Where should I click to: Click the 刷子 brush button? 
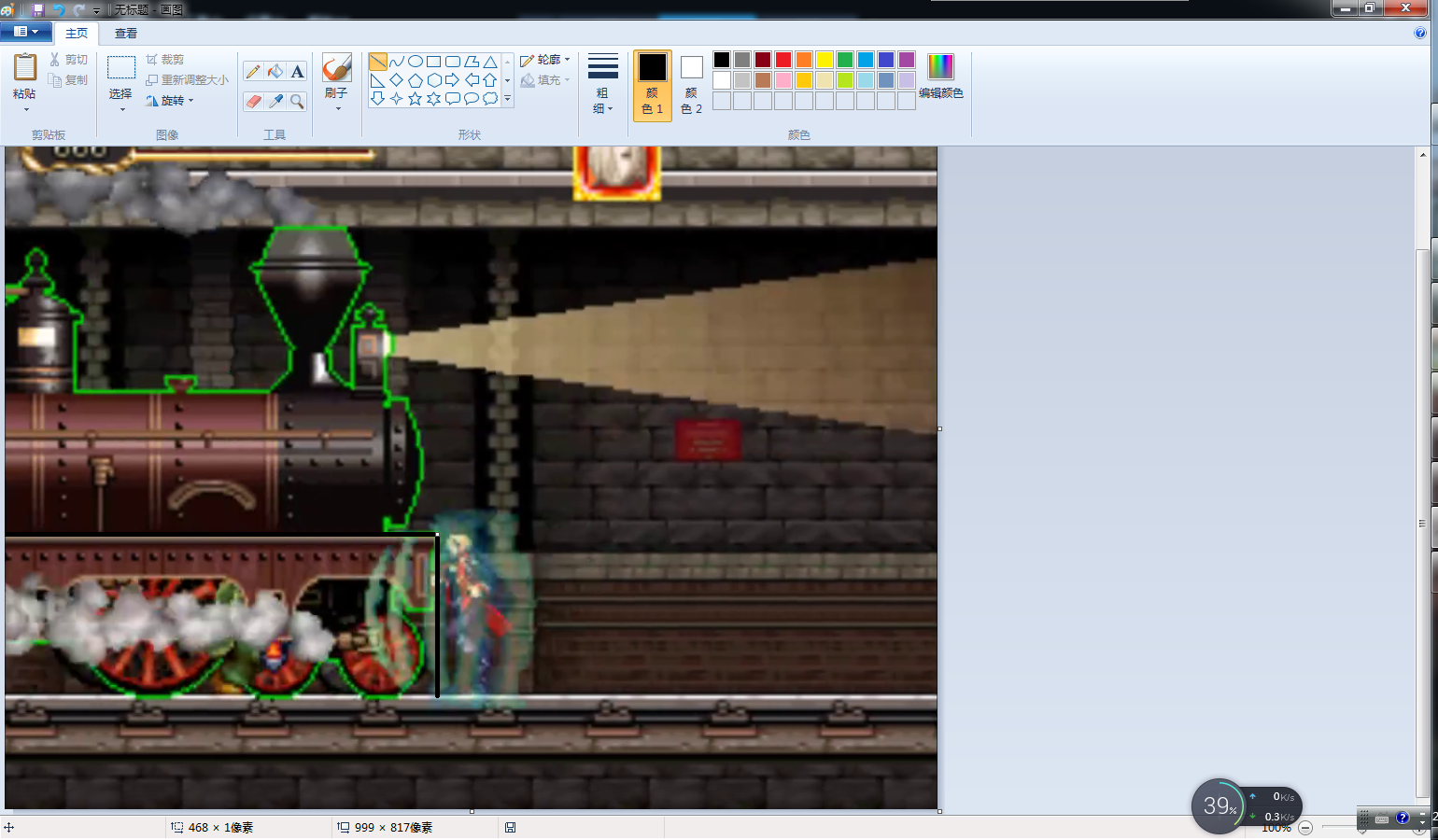click(x=337, y=77)
